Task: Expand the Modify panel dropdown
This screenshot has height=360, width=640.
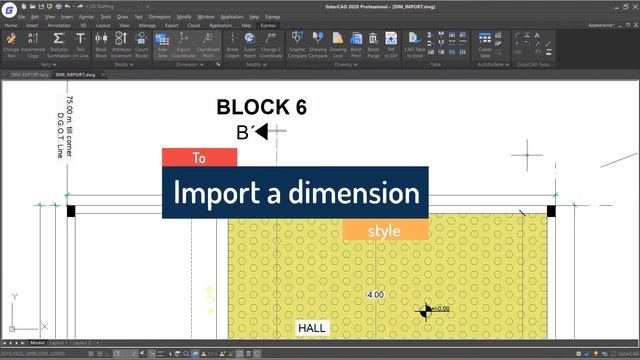Action: [x=256, y=64]
